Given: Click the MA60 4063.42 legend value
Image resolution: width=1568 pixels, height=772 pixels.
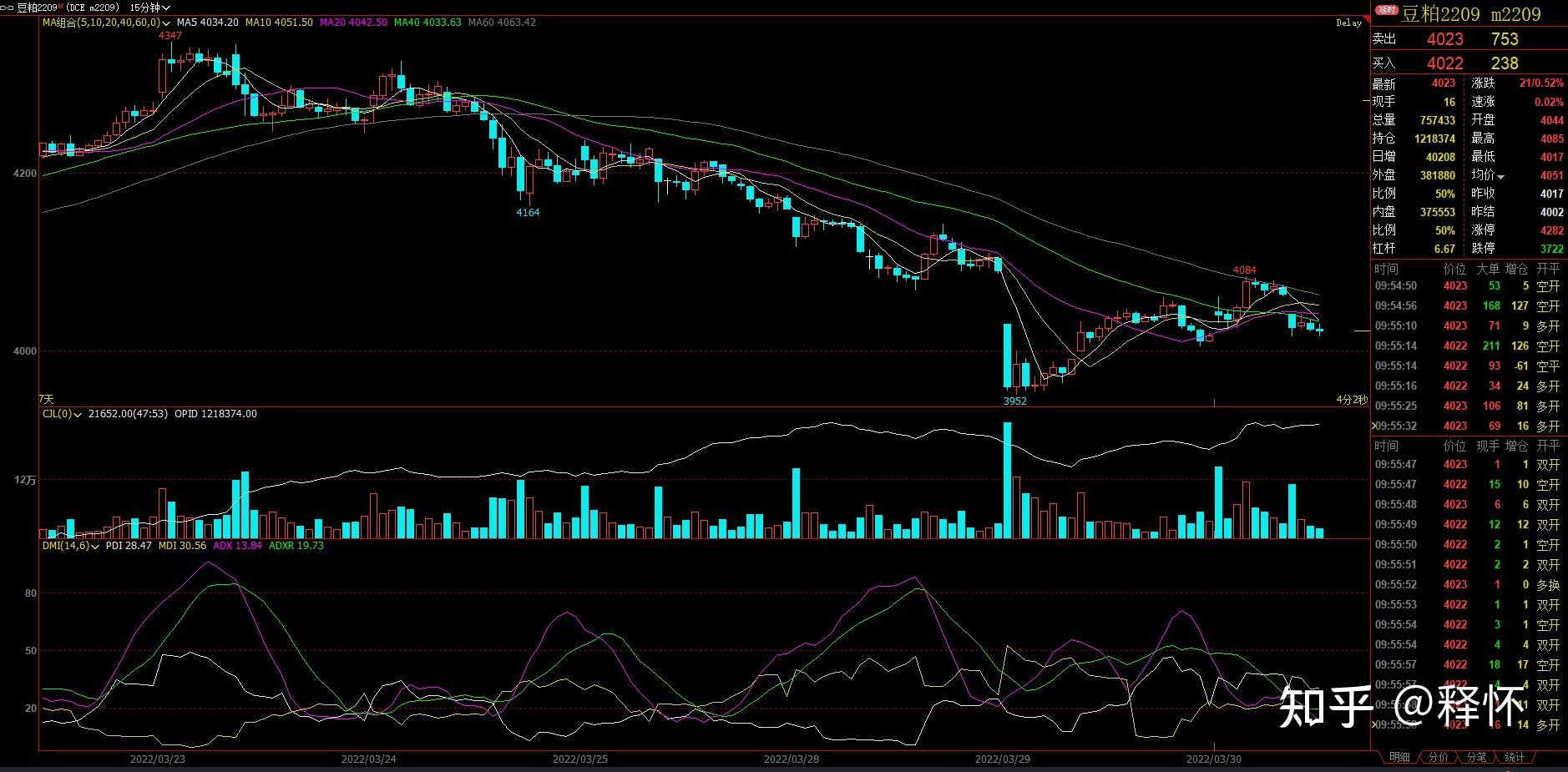Looking at the screenshot, I should click(x=502, y=23).
